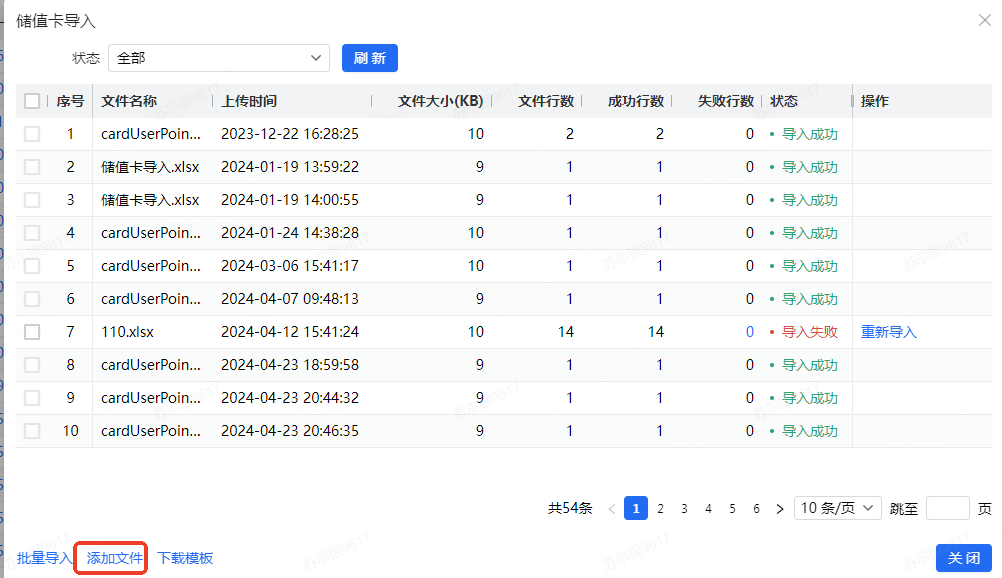
Task: Select all rows with header checkbox
Action: [32, 101]
